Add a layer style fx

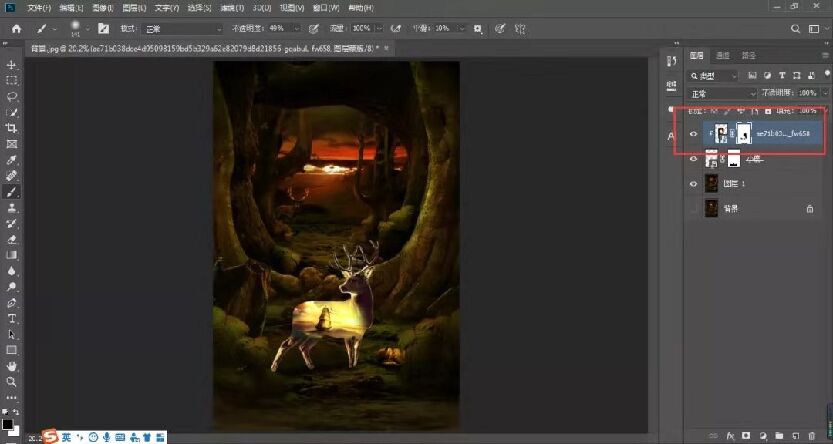click(730, 436)
